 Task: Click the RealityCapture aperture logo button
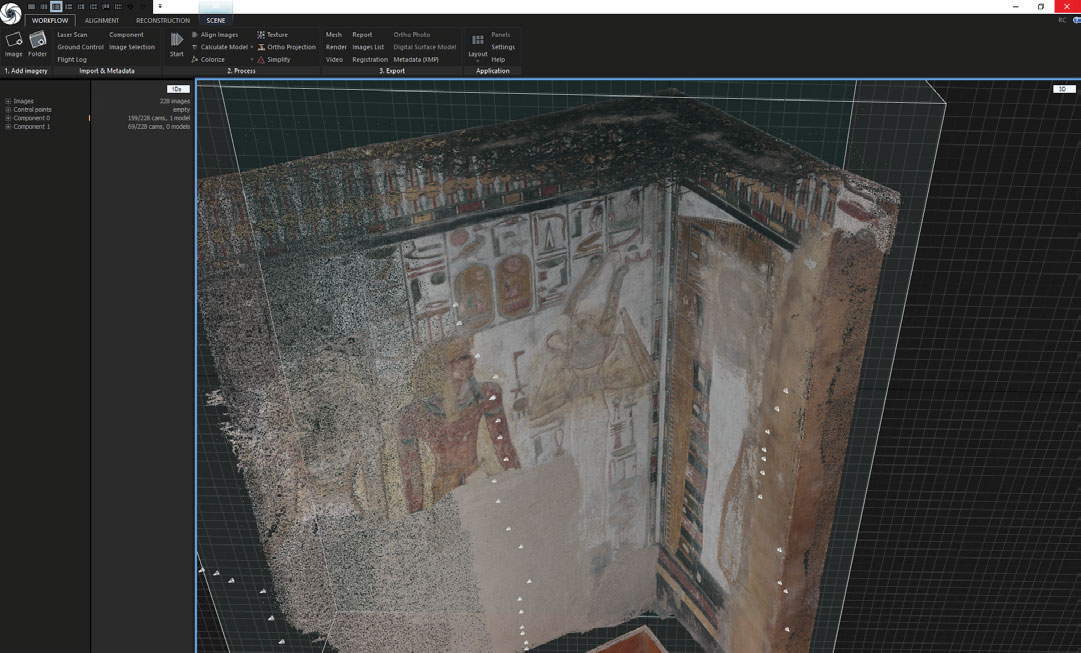10,12
